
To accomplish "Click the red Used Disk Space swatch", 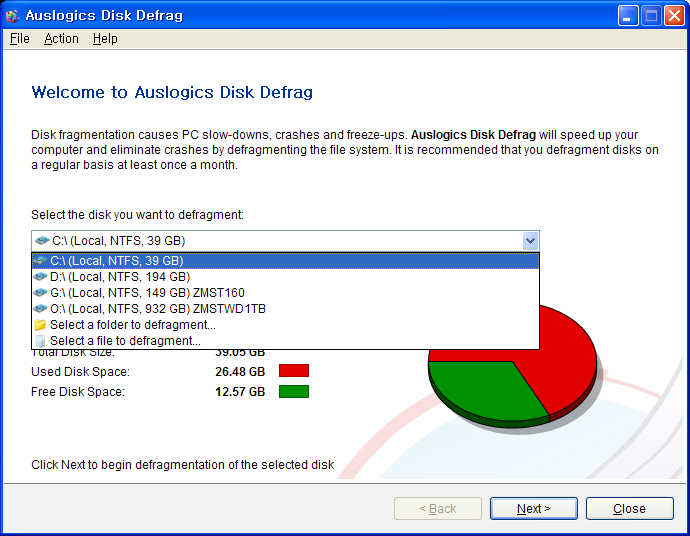I will coord(294,371).
